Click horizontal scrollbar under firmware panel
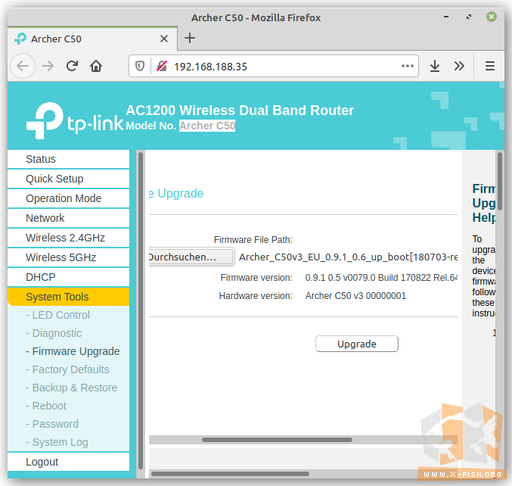 [277, 440]
